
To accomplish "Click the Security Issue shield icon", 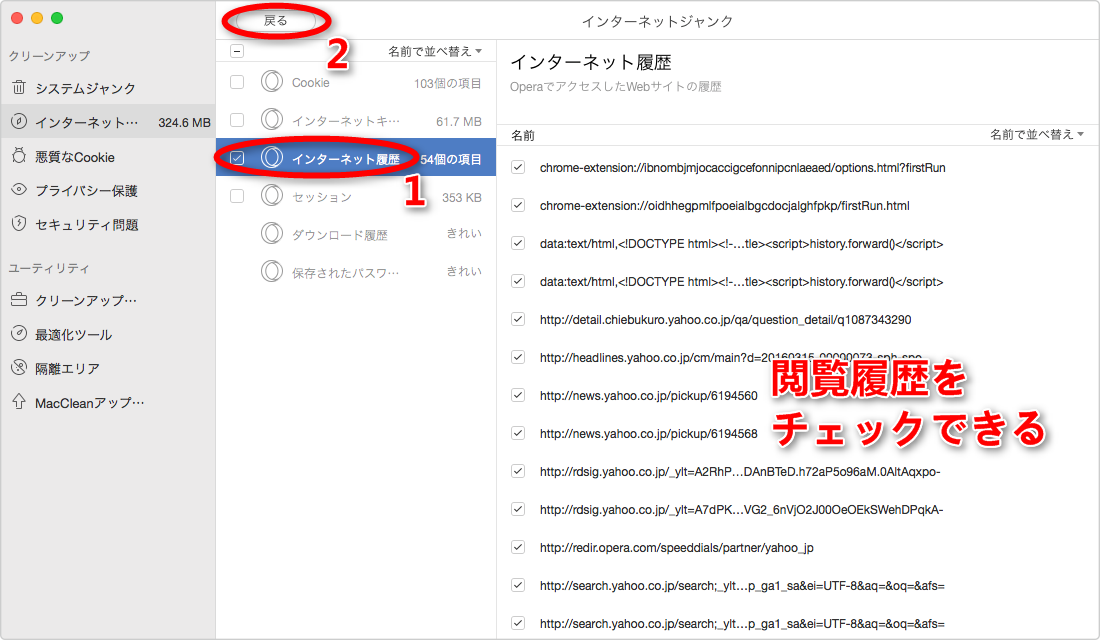I will [19, 223].
